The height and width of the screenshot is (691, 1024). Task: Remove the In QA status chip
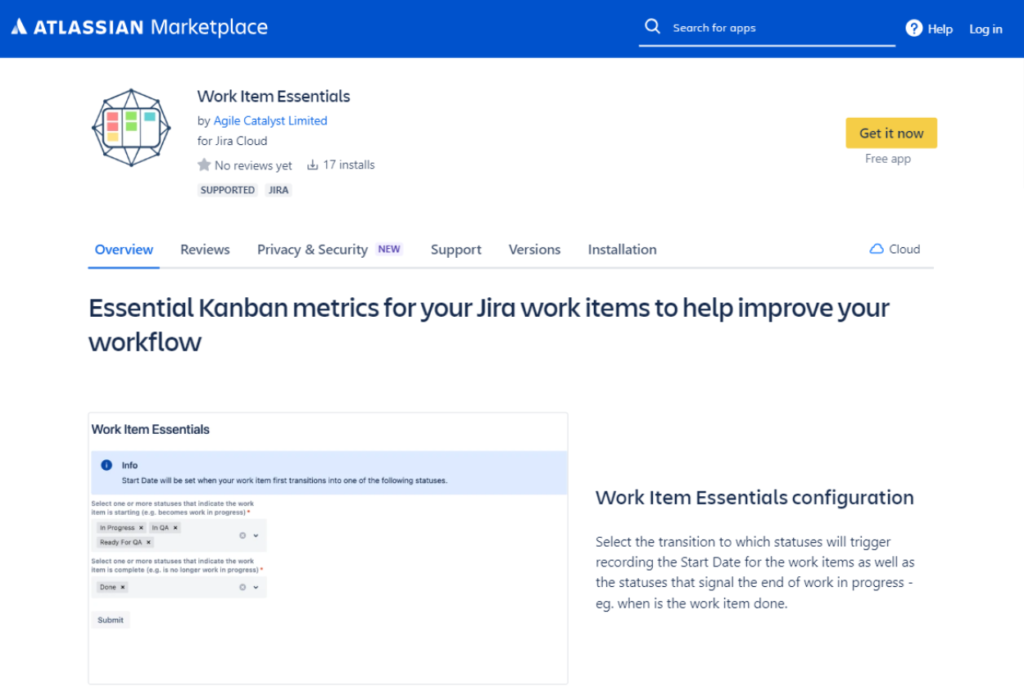tap(175, 528)
